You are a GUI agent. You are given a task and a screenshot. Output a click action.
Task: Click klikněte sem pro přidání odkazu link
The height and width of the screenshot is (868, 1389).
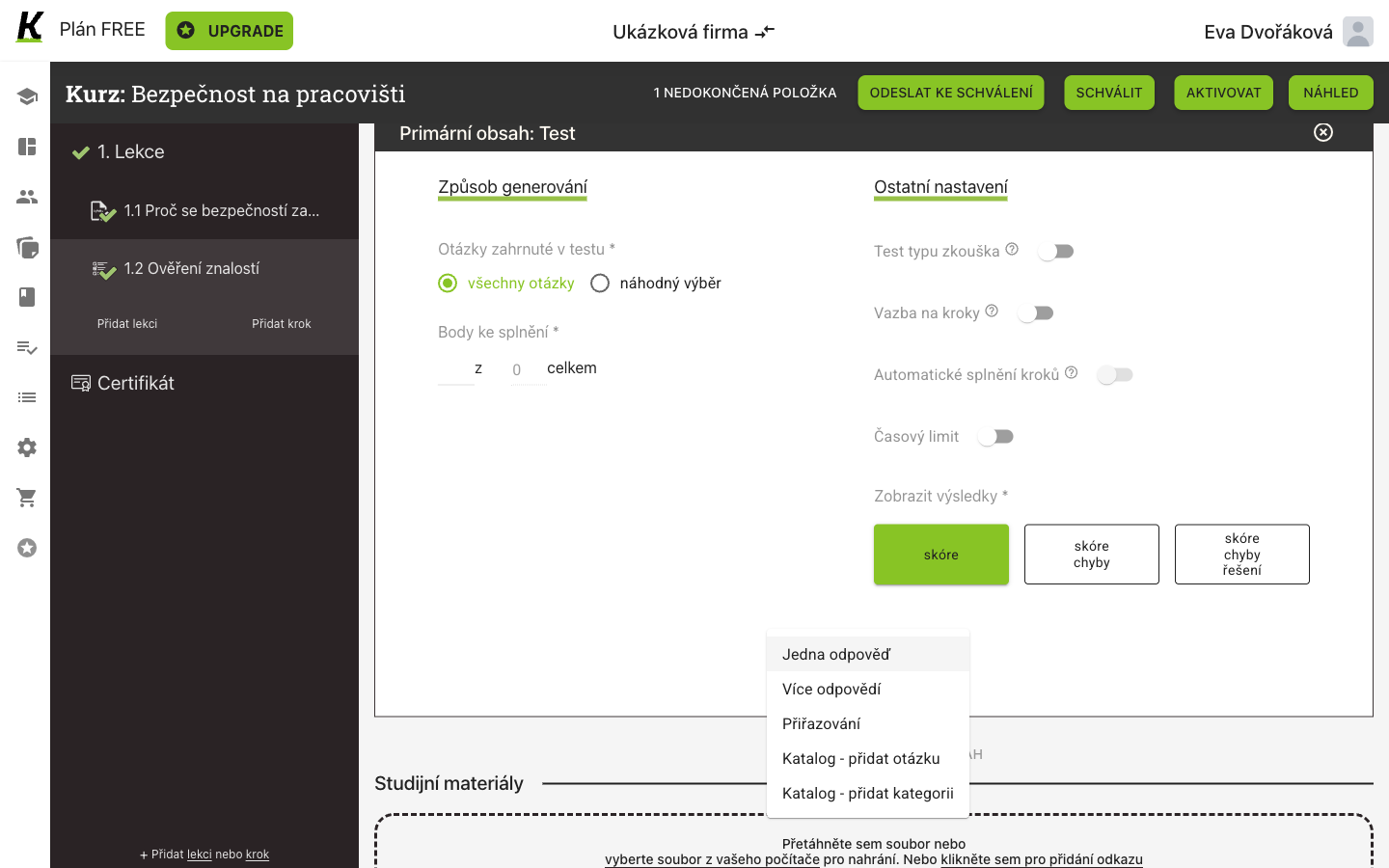1042,859
